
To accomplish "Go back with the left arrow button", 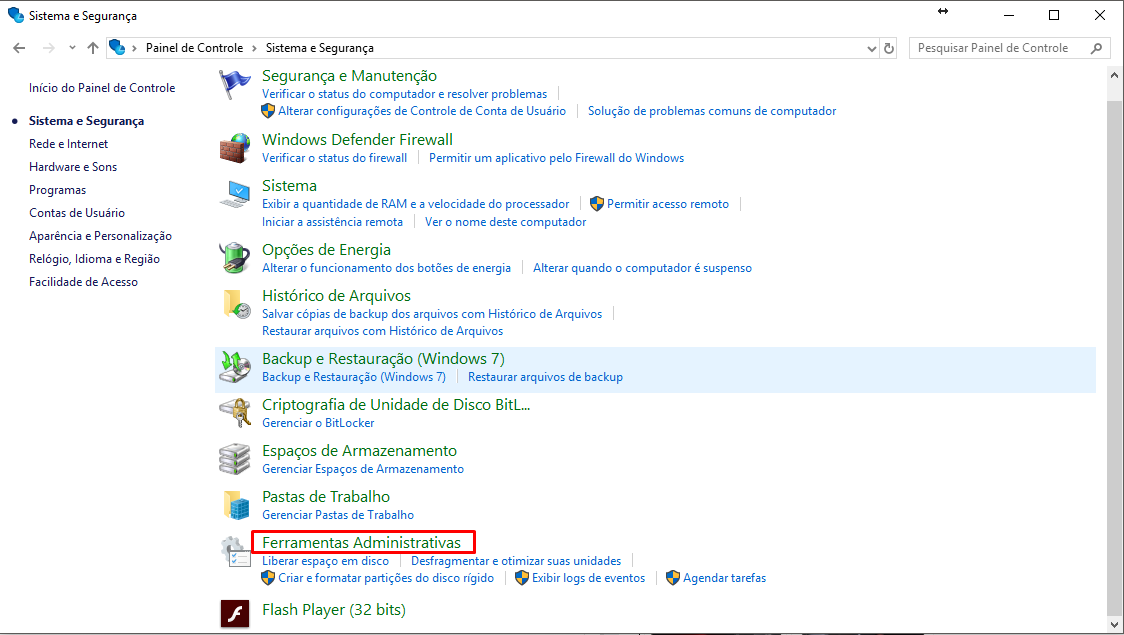I will coord(19,48).
